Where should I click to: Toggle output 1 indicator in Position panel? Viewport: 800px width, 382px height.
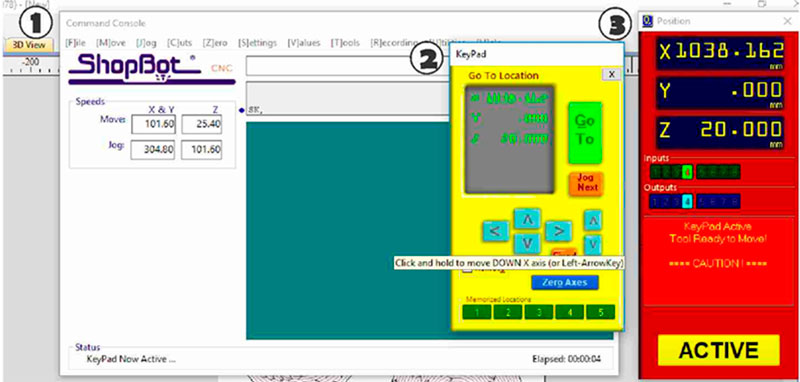click(655, 201)
